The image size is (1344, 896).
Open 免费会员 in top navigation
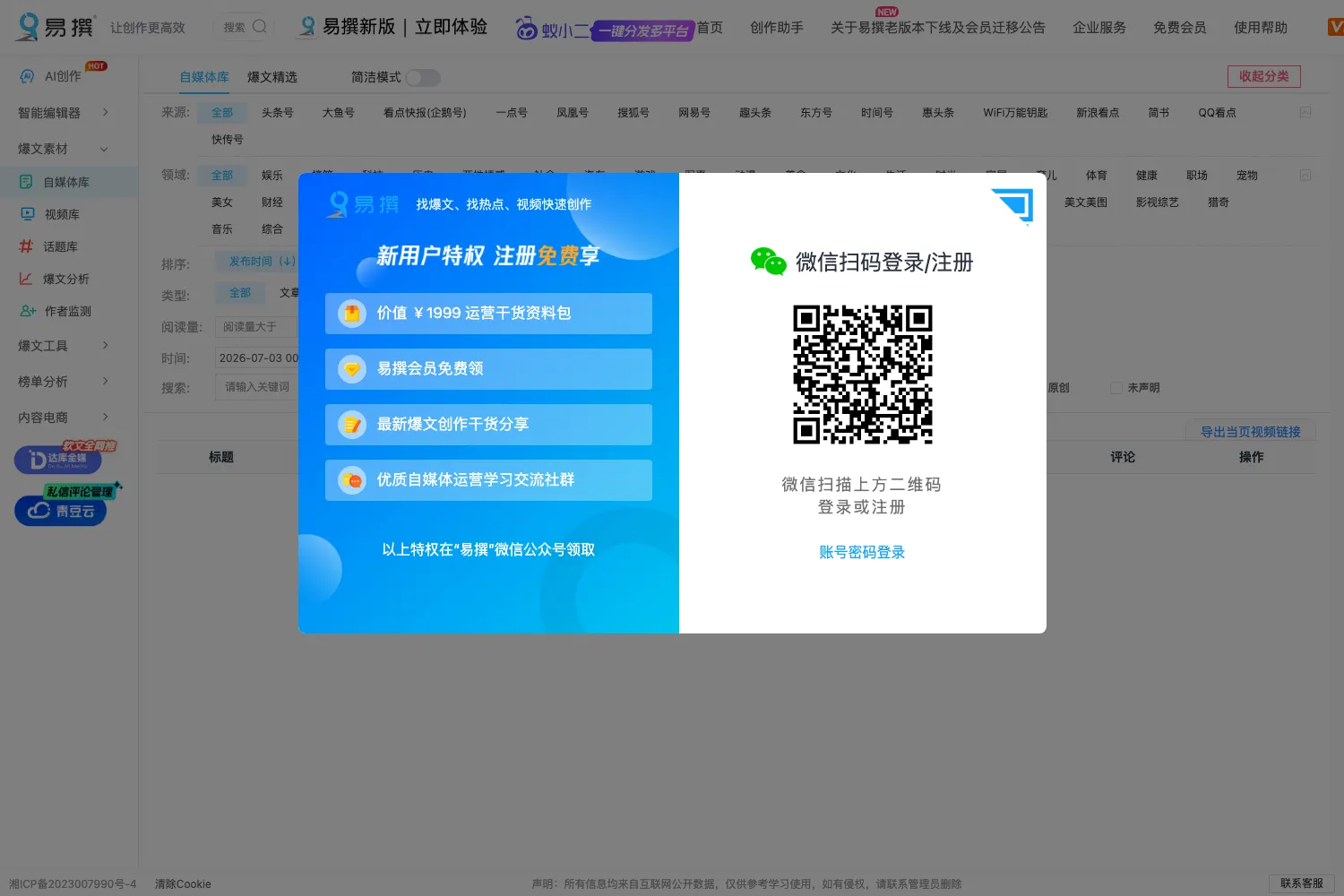pyautogui.click(x=1180, y=28)
